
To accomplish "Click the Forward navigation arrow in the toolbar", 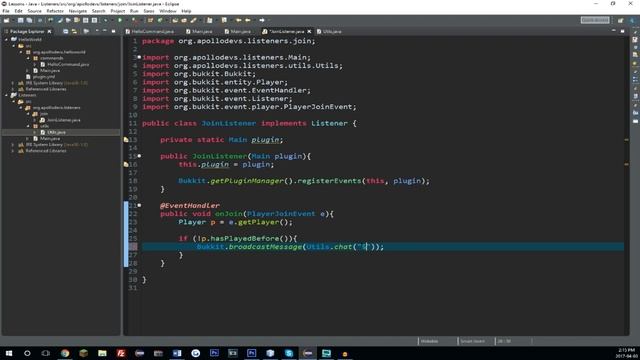I will [x=262, y=20].
